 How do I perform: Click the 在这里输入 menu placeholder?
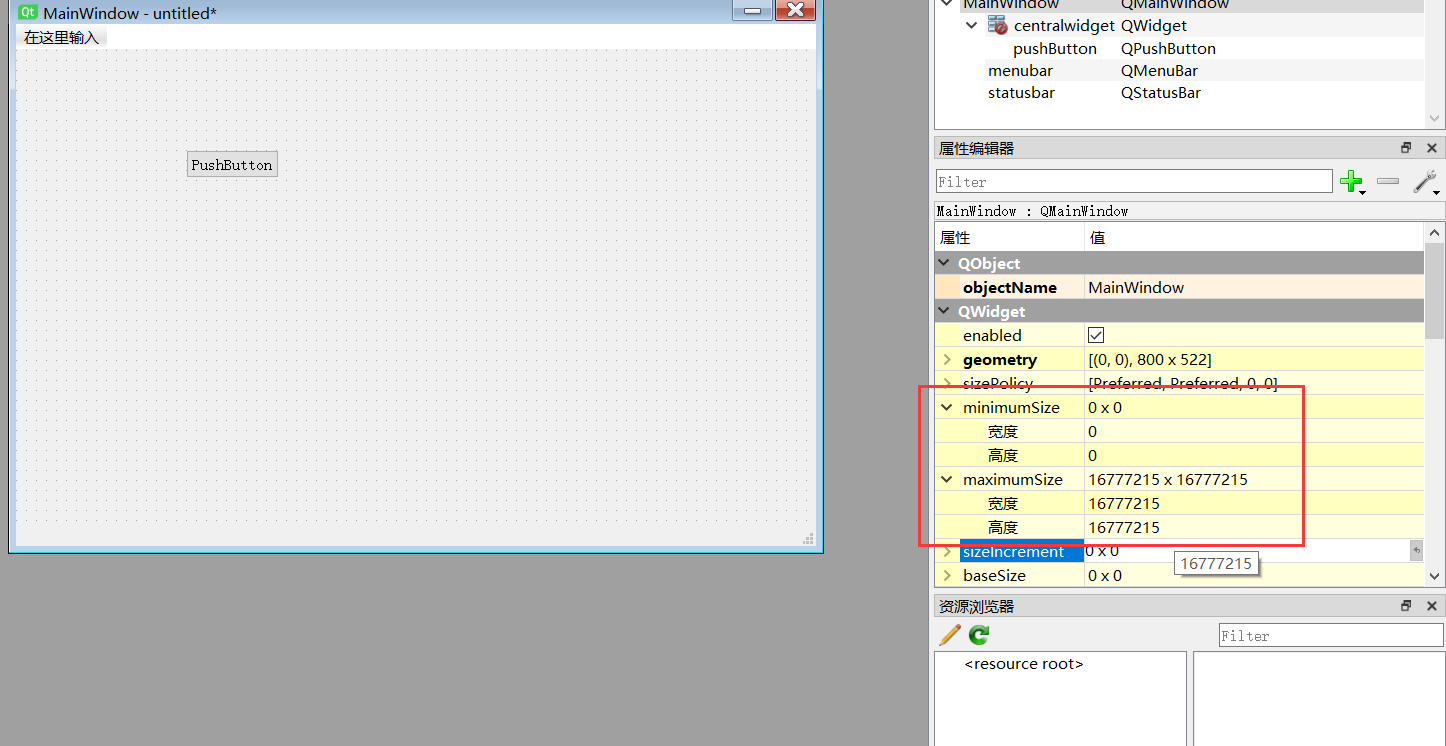tap(62, 37)
